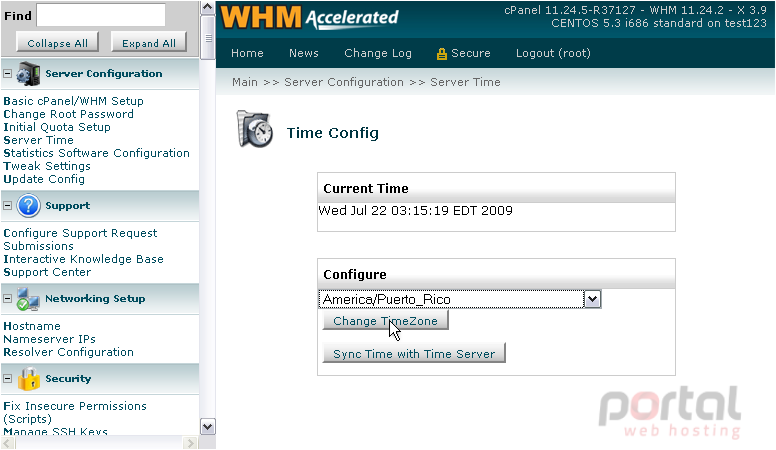Click the sidebar scroll up arrow
This screenshot has width=776, height=450.
tap(207, 7)
